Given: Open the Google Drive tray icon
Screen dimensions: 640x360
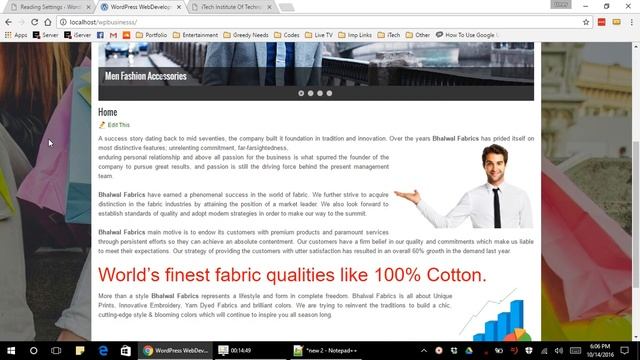Looking at the screenshot, I should tap(469, 351).
